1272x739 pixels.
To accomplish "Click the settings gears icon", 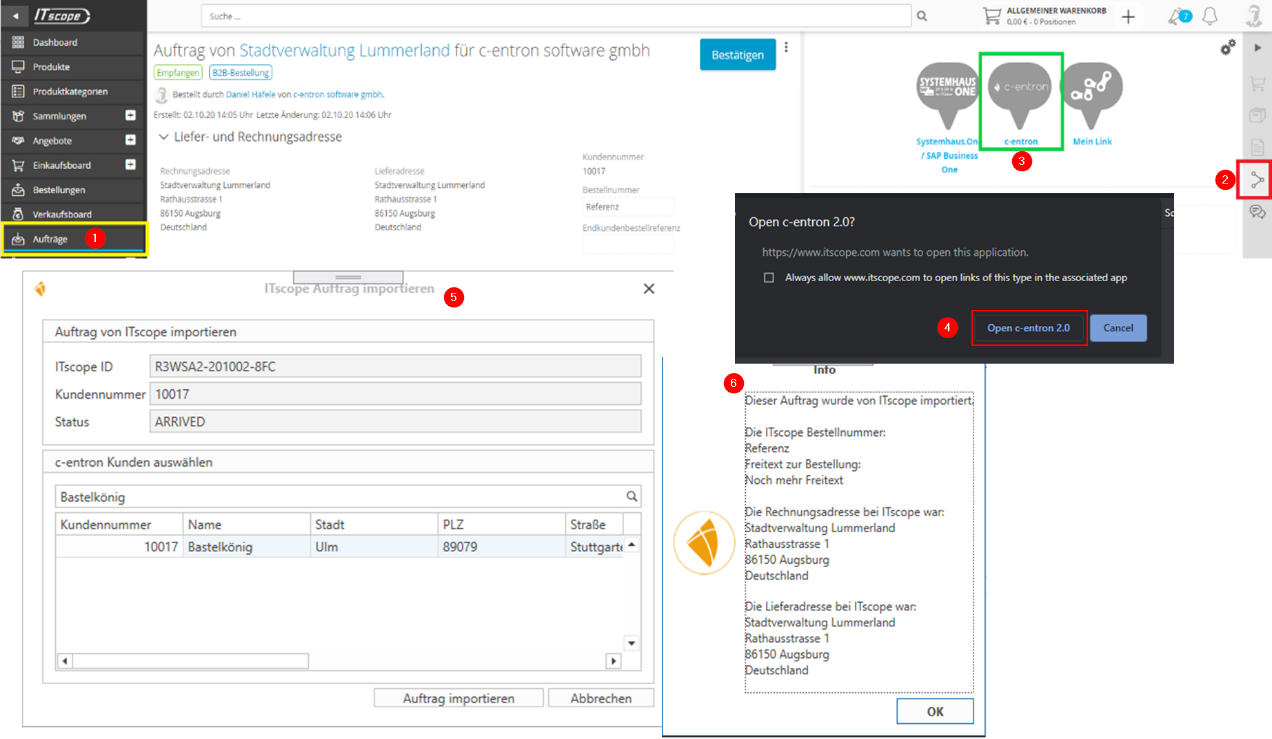I will pyautogui.click(x=1228, y=47).
